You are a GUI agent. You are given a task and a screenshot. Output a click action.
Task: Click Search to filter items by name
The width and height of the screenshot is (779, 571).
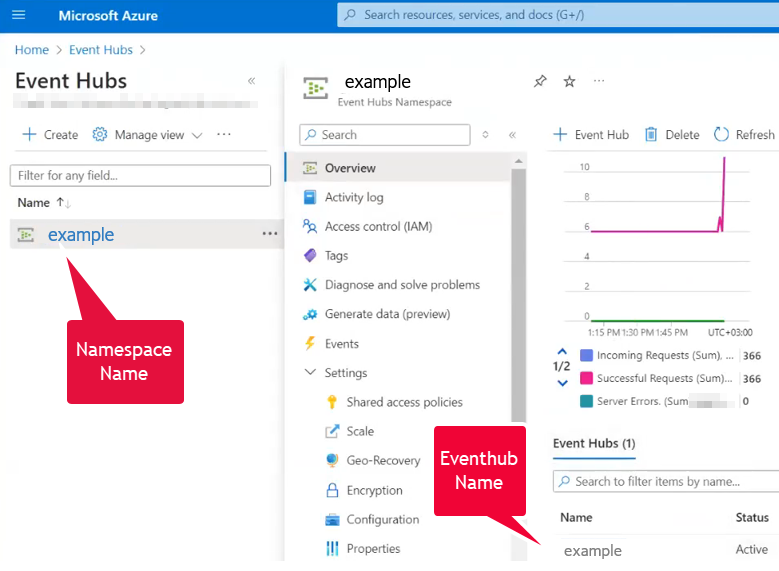click(666, 482)
